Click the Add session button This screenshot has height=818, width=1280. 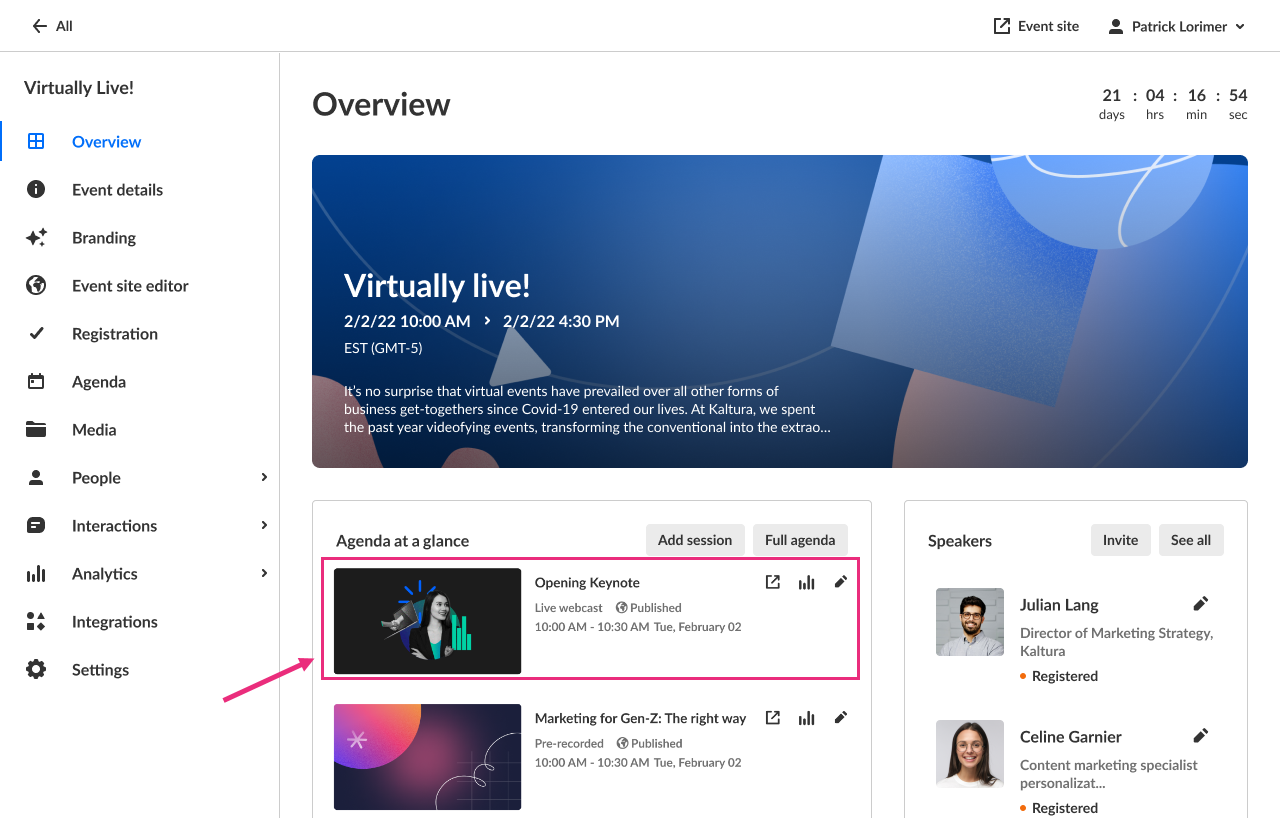695,540
